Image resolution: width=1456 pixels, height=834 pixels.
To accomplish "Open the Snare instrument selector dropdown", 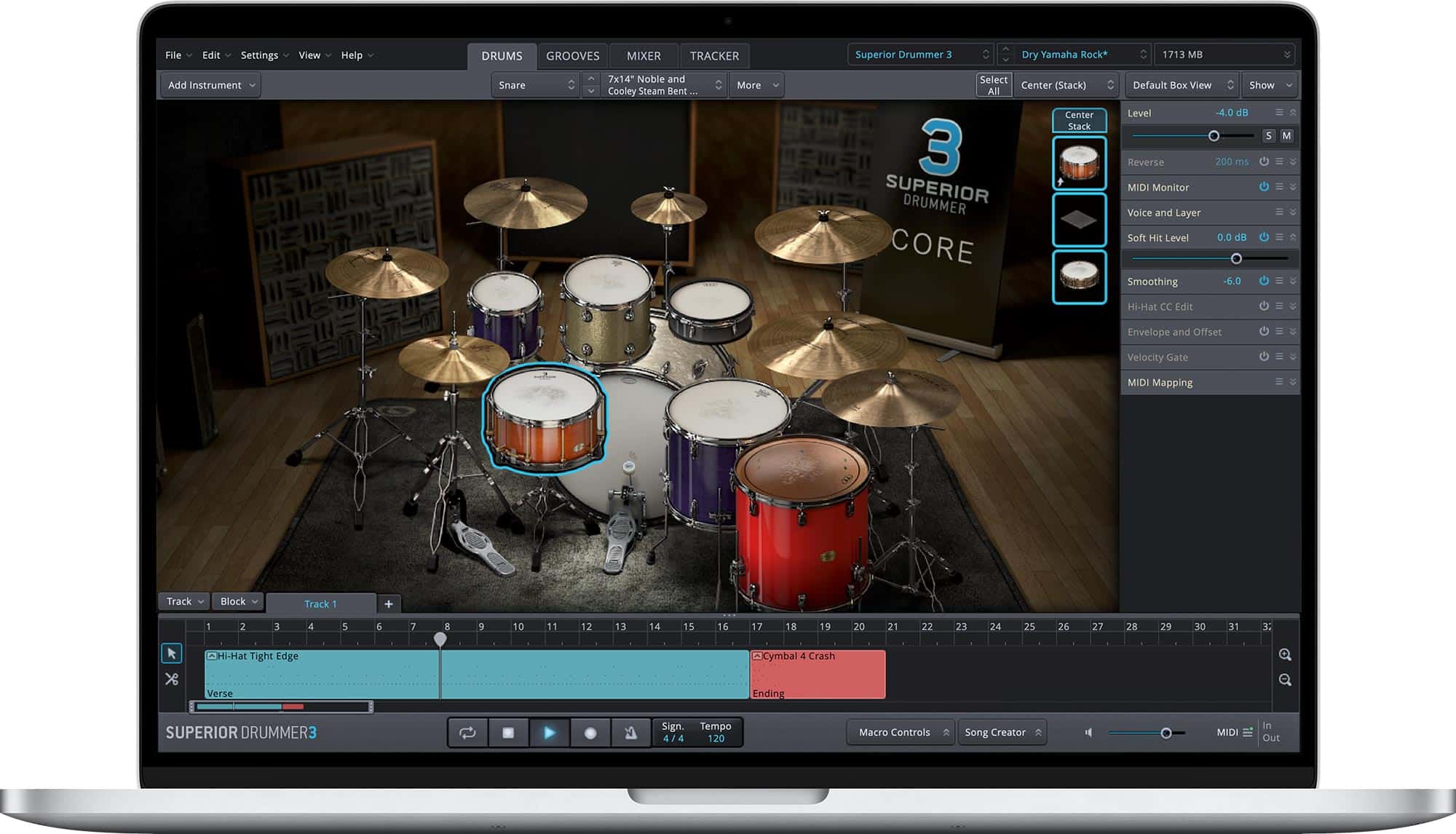I will point(536,85).
